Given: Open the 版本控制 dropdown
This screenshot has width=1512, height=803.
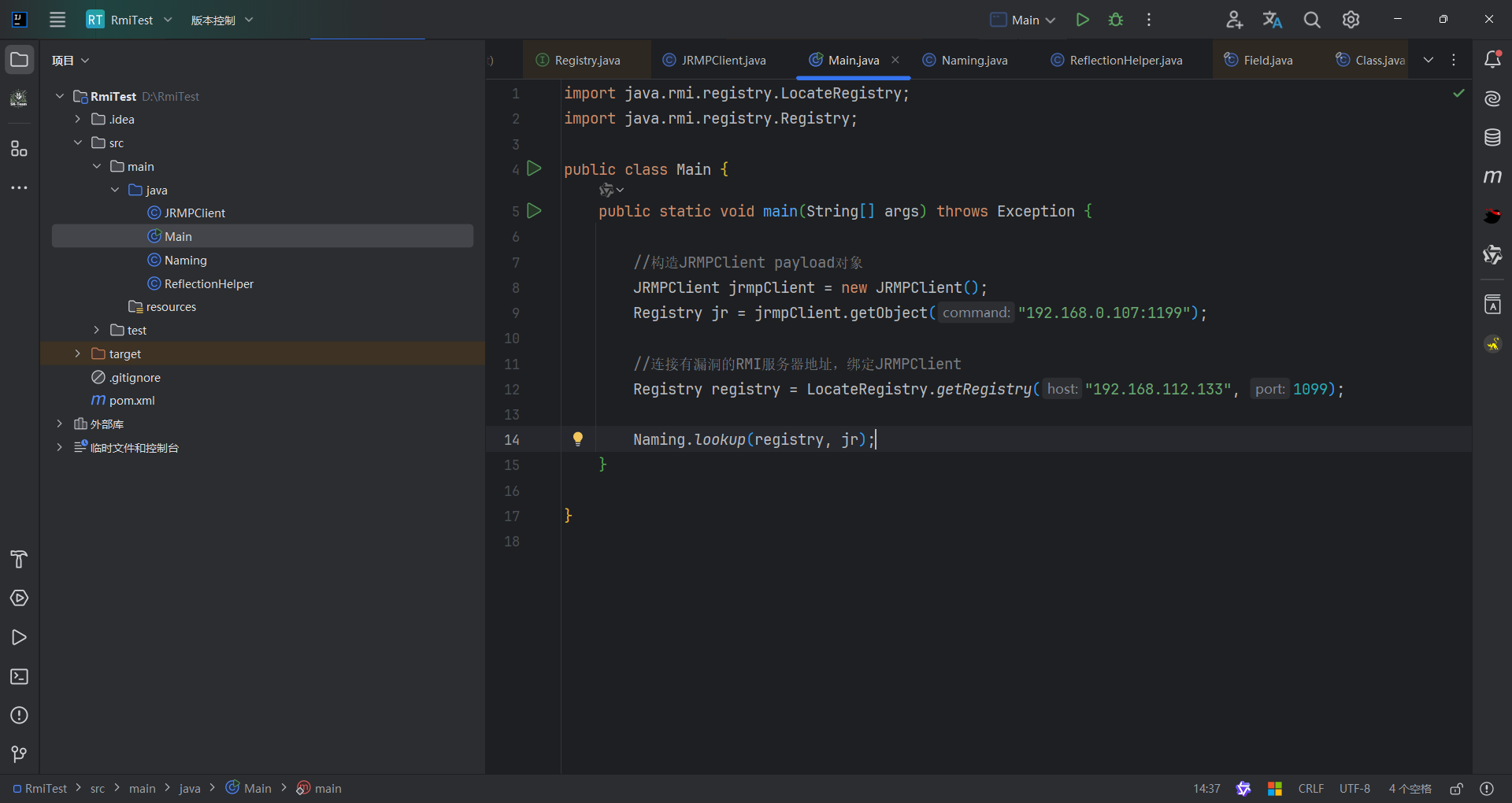Looking at the screenshot, I should (221, 20).
